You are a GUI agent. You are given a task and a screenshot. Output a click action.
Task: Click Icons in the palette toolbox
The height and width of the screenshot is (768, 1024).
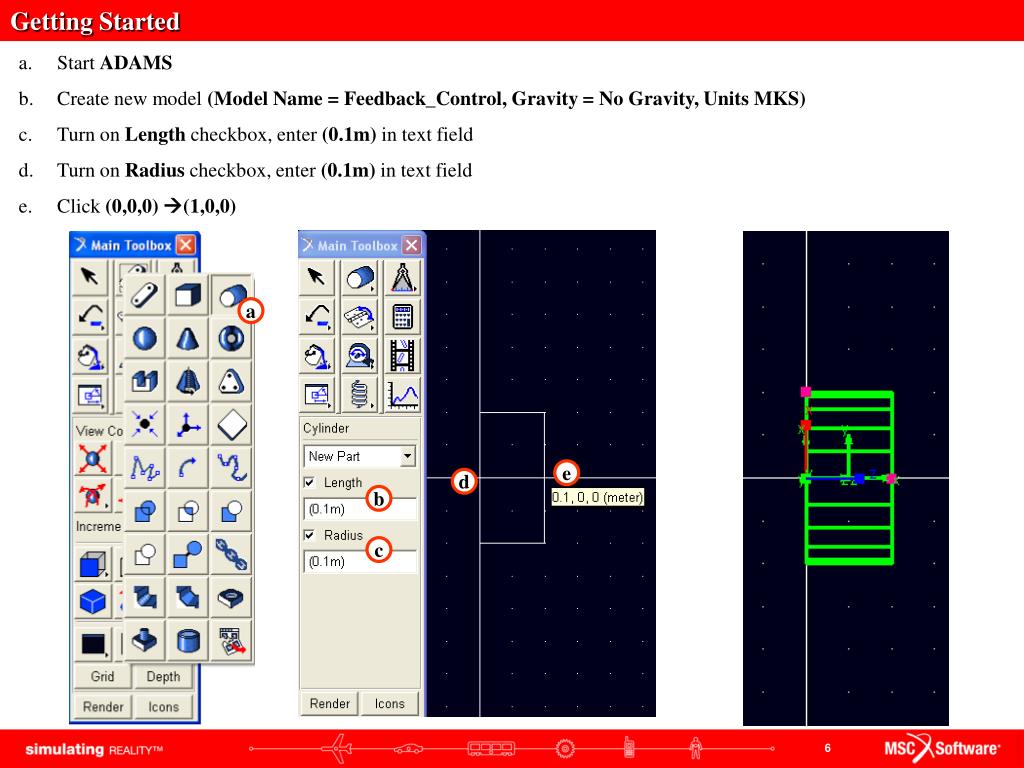coord(163,707)
